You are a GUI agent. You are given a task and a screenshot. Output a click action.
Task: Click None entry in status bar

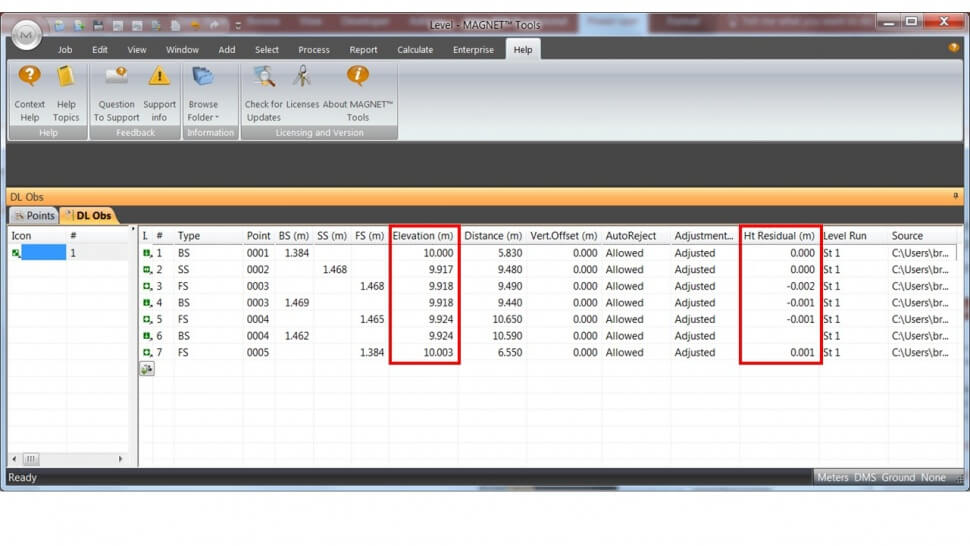coord(933,477)
